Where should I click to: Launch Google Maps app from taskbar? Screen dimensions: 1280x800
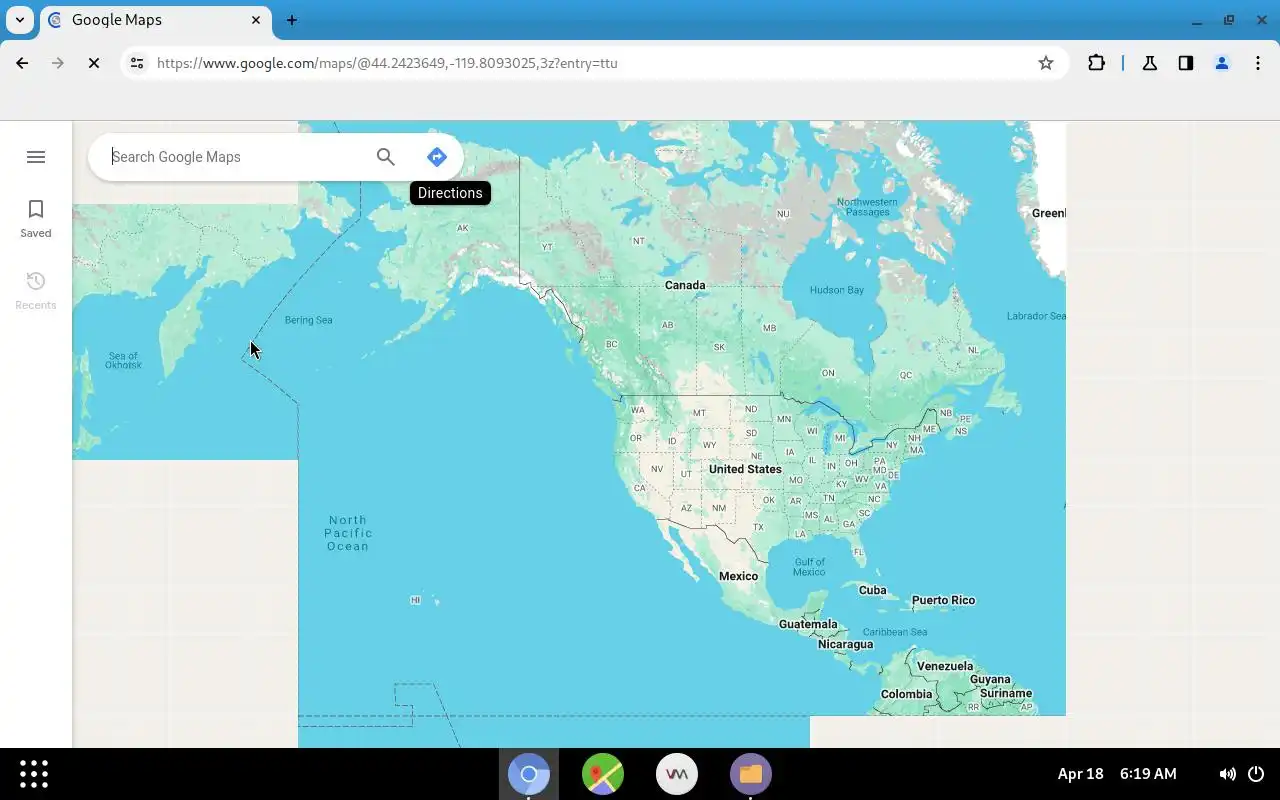tap(603, 774)
